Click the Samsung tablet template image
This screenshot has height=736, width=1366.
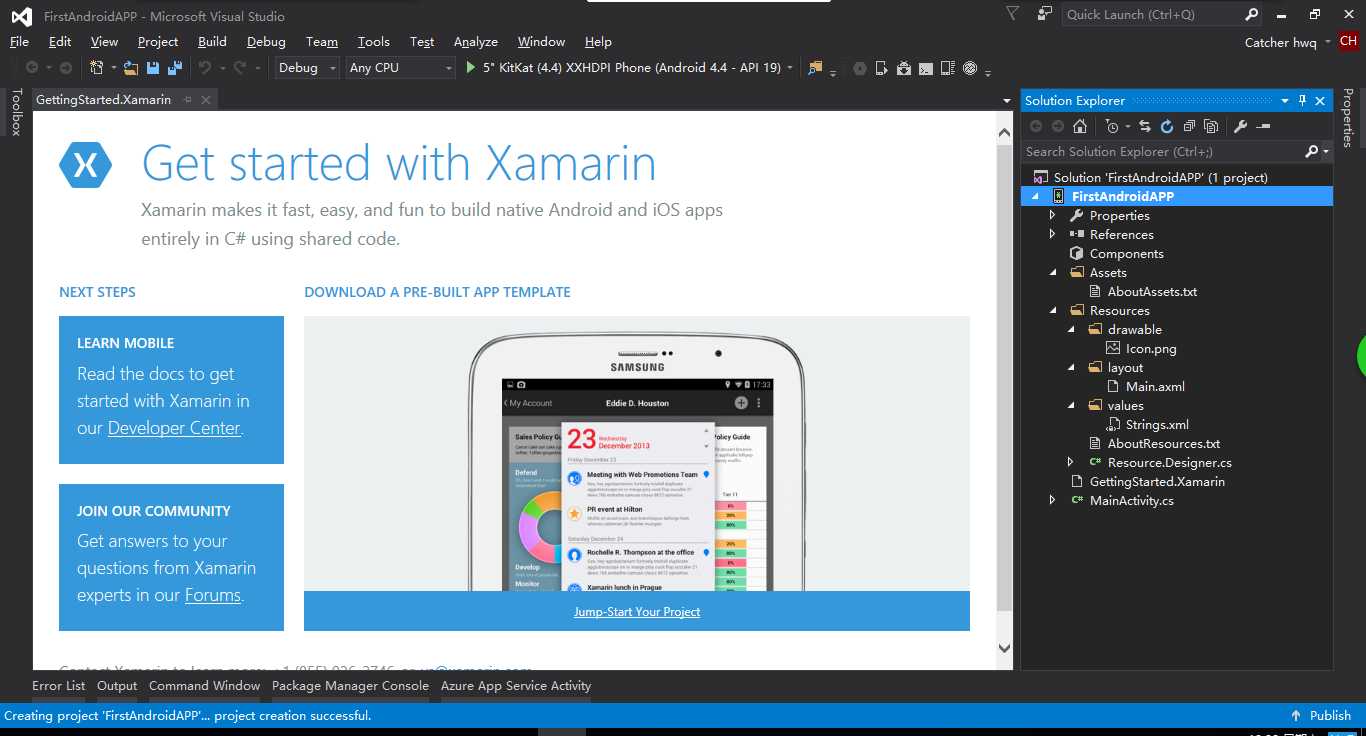click(x=637, y=454)
